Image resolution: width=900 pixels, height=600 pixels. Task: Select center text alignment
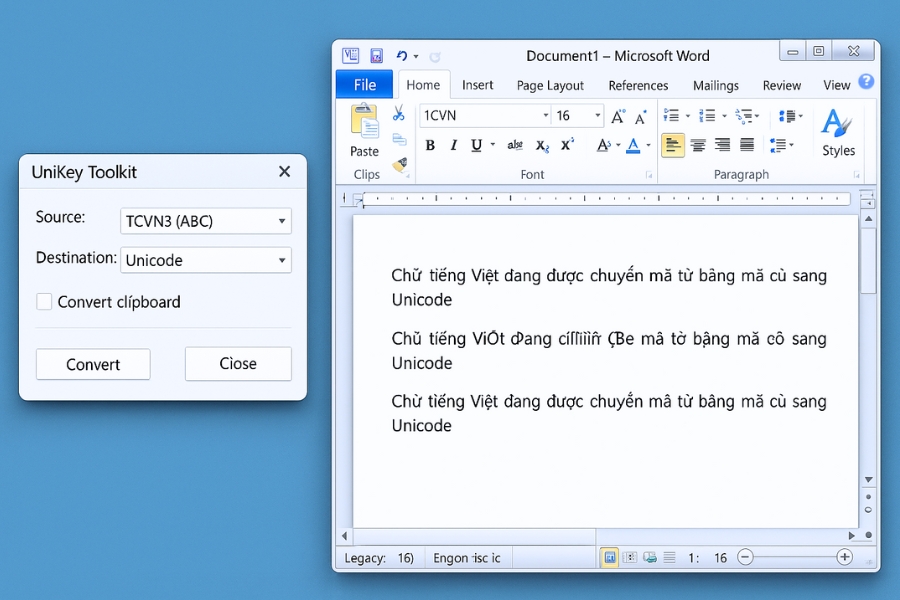click(698, 145)
